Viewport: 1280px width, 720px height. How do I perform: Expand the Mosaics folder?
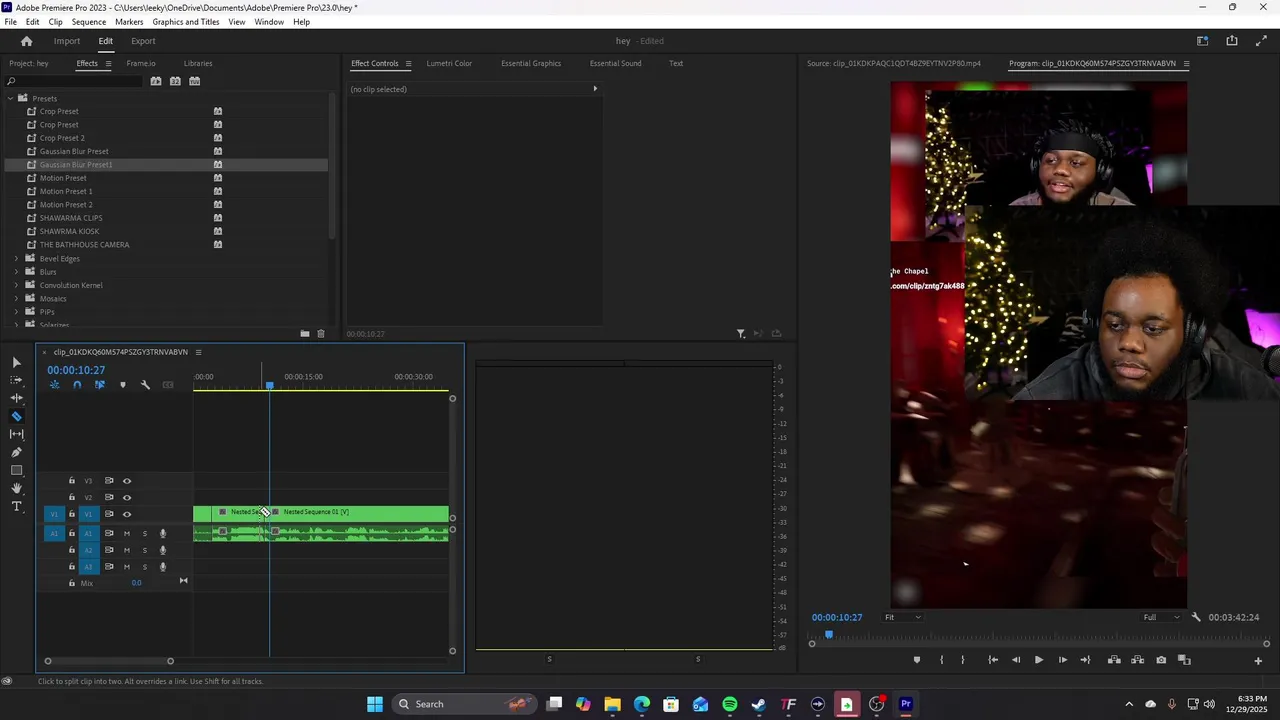pos(16,299)
